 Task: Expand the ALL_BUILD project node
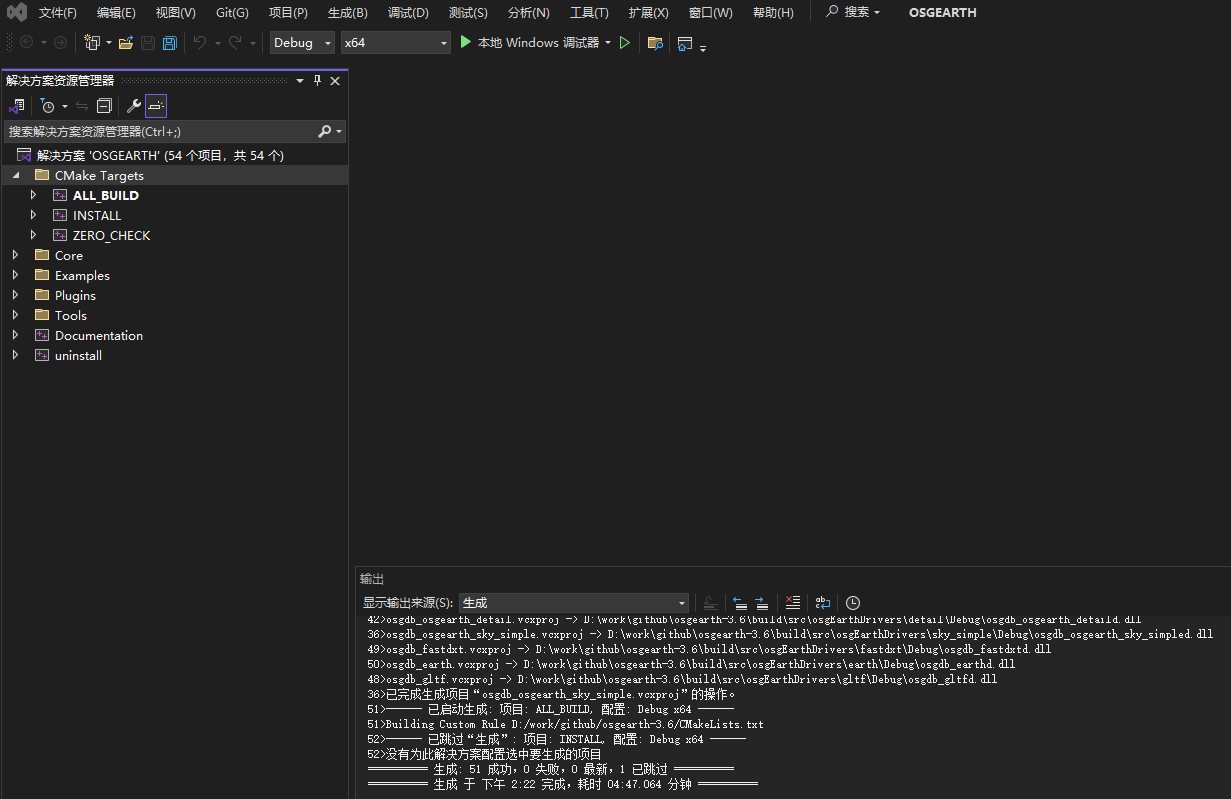point(33,195)
